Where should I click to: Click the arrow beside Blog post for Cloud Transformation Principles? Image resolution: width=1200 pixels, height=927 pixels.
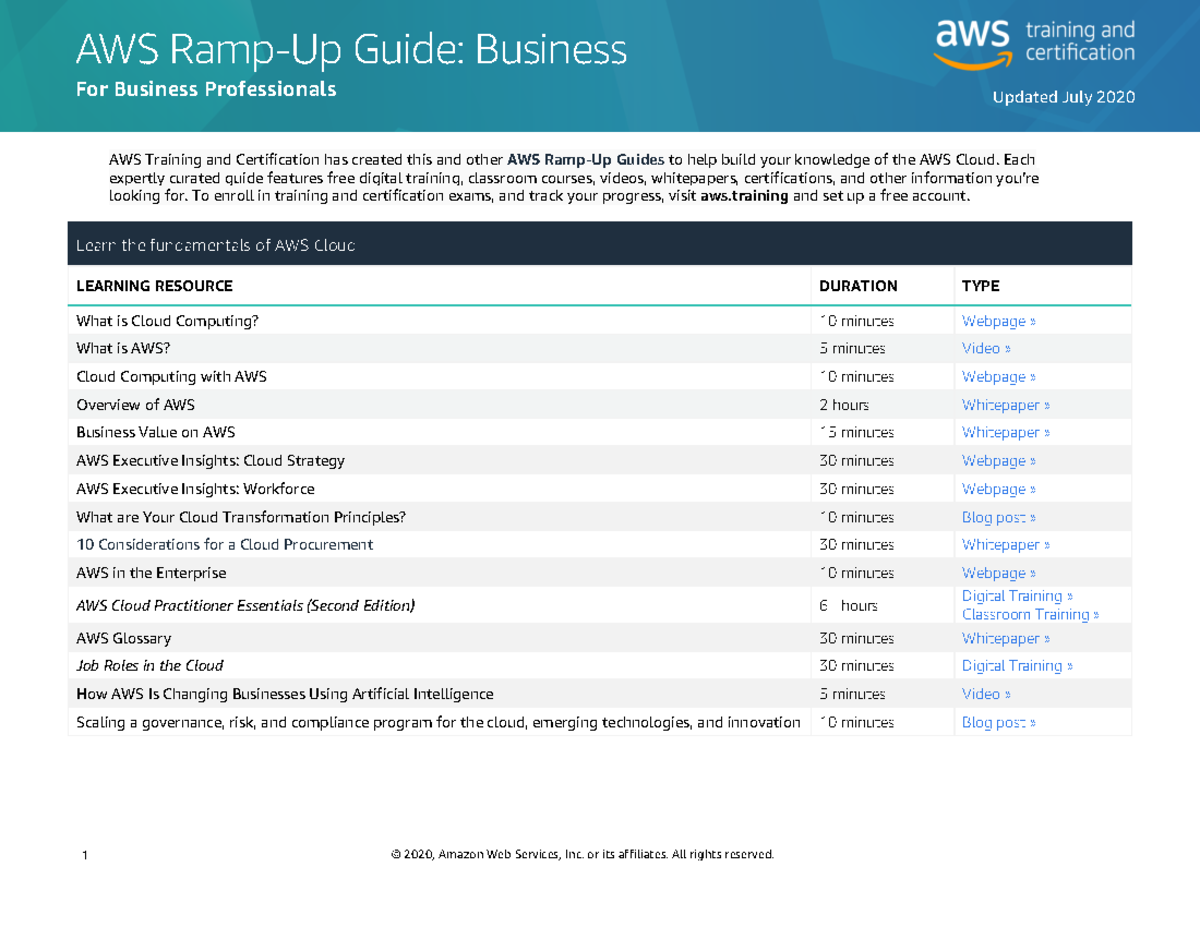tap(1032, 517)
